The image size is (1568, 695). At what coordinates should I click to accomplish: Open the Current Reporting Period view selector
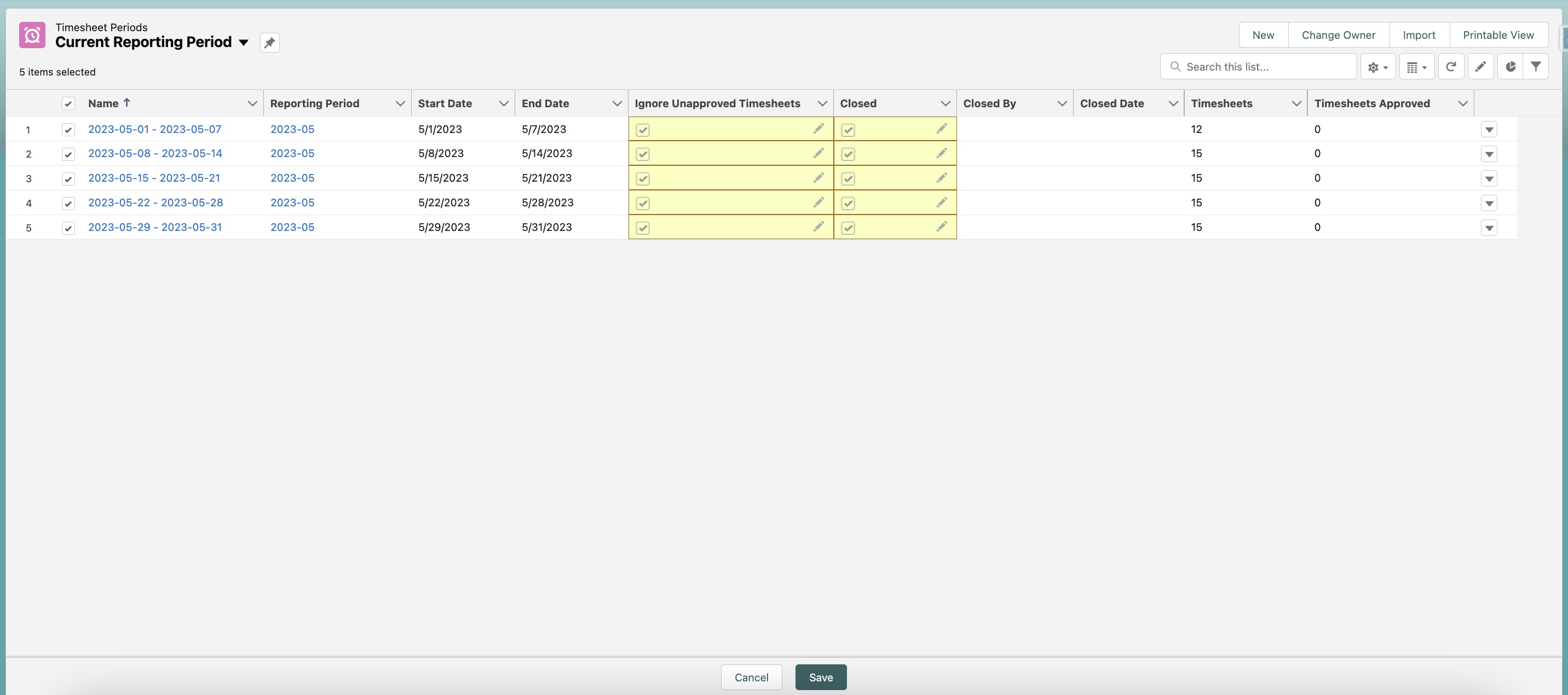coord(244,42)
